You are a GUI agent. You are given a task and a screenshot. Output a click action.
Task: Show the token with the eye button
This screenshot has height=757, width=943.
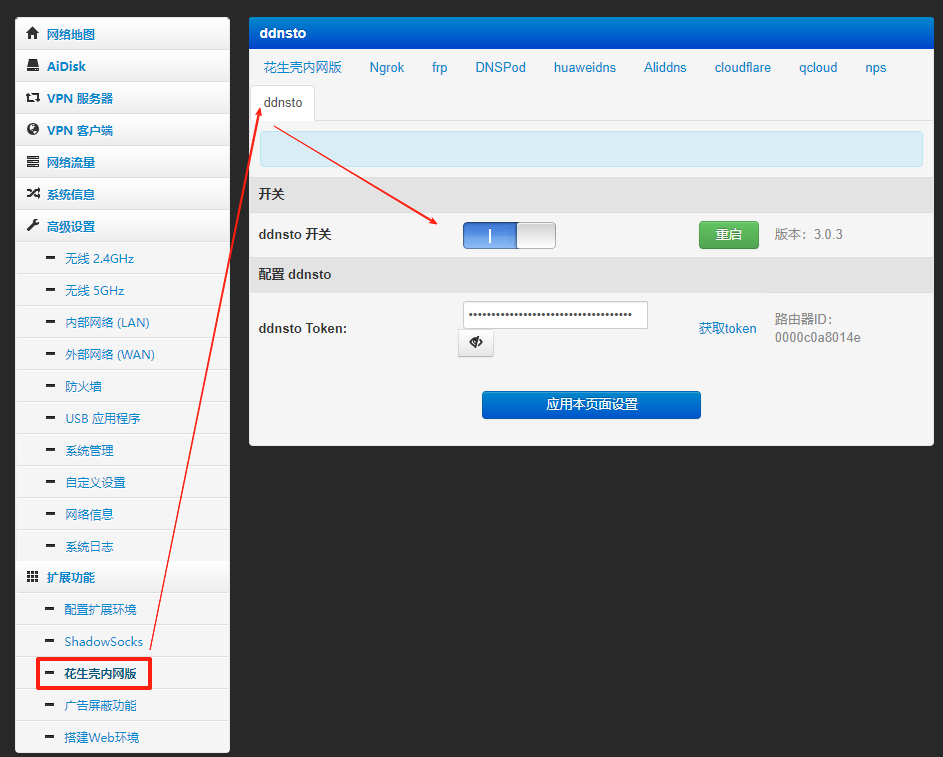(476, 343)
